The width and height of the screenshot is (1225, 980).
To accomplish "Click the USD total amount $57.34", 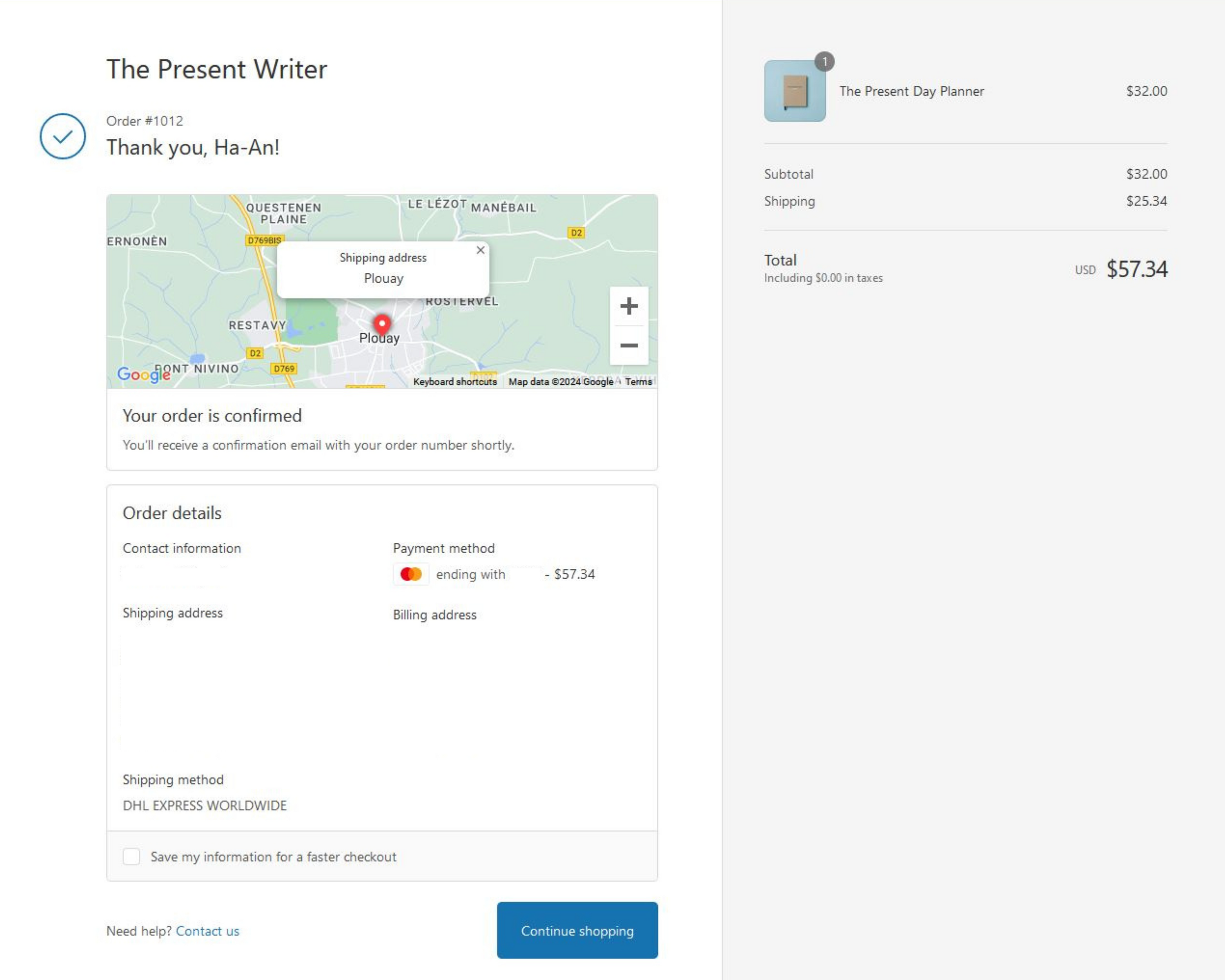I will click(1136, 269).
